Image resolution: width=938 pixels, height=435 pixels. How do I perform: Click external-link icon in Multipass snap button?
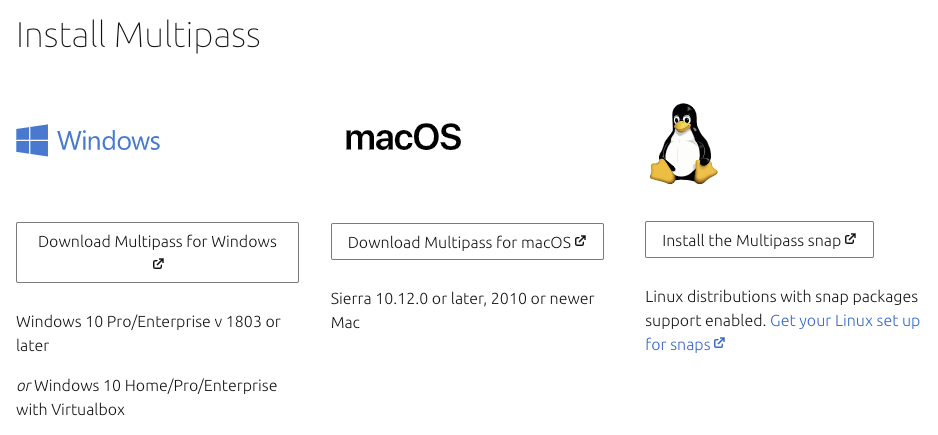[850, 239]
